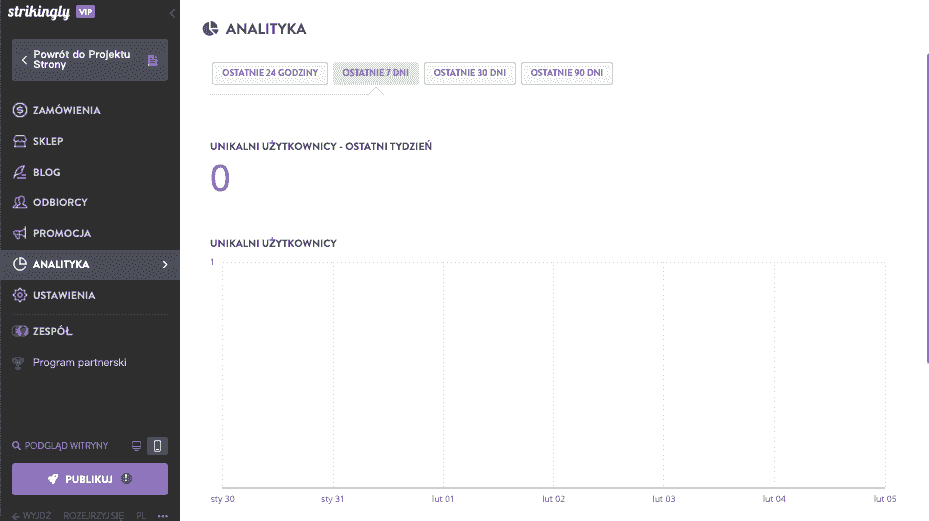Click the unique users count 0
Screen dimensions: 929x521
click(x=220, y=178)
